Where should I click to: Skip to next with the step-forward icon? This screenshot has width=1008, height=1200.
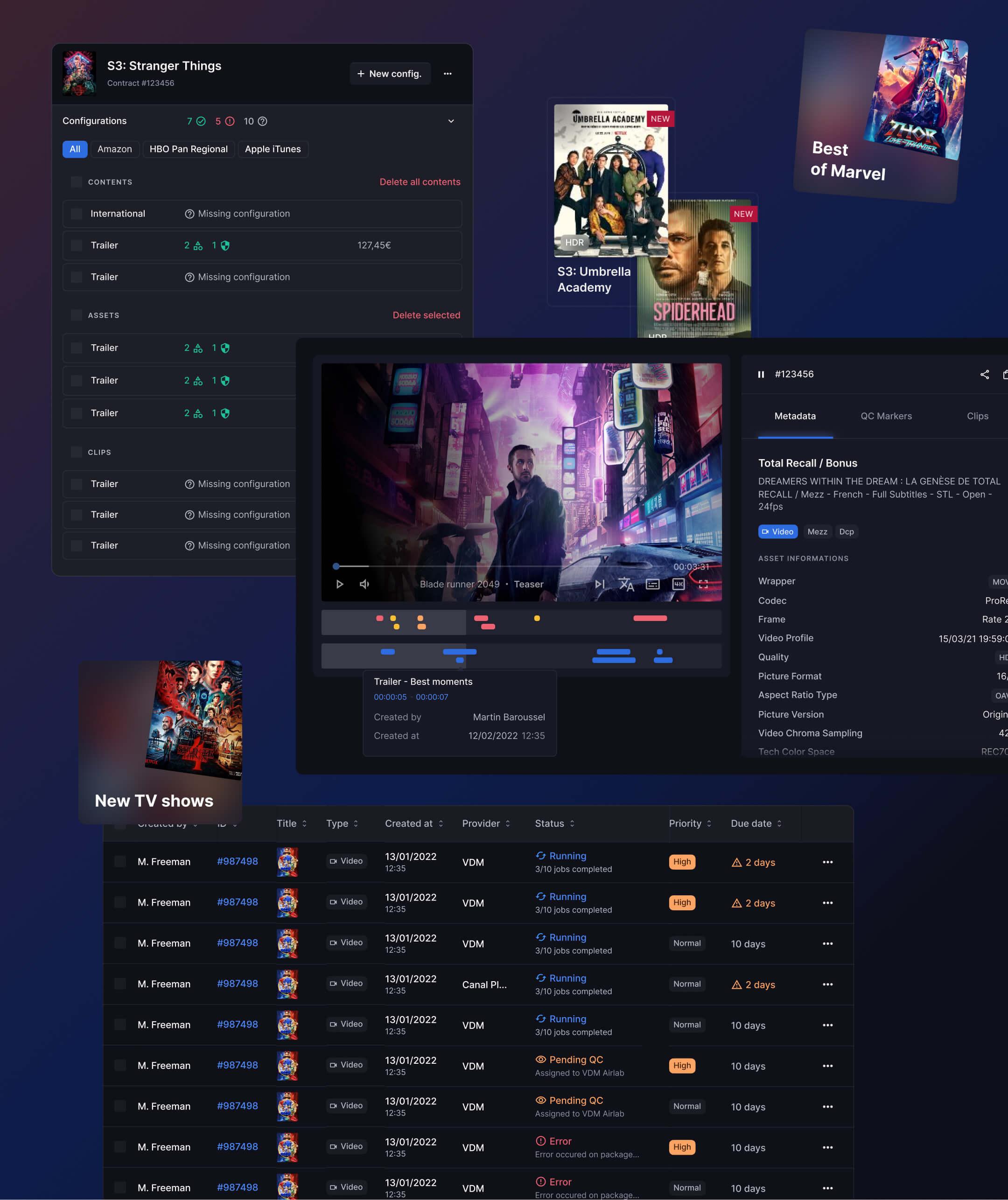tap(599, 584)
